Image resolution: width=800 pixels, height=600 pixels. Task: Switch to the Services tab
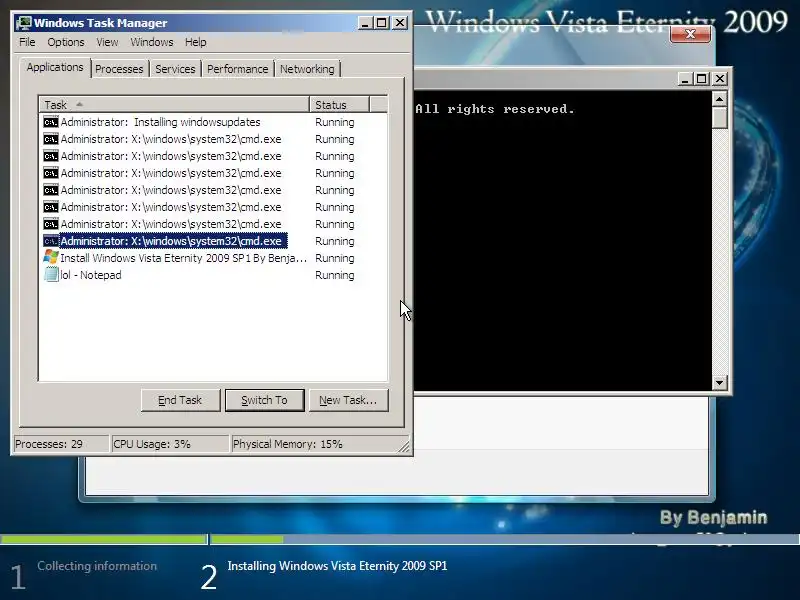pyautogui.click(x=175, y=69)
